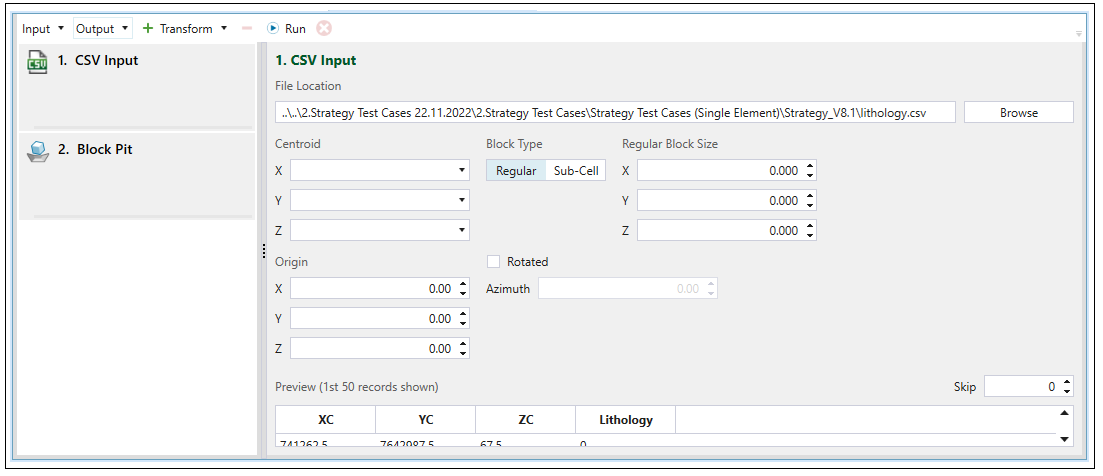Click the File Location path field
1103x476 pixels.
coord(615,113)
